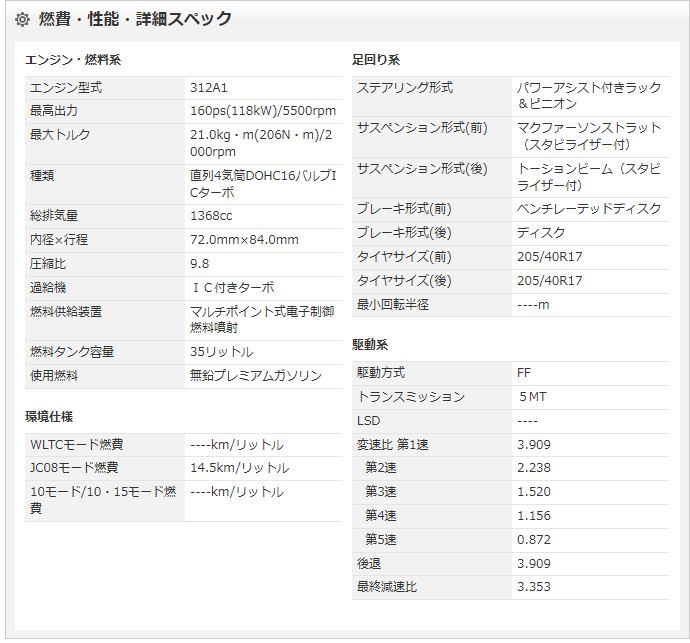Select ベンチレーテッドディスク front brake value
Screen dimensions: 690x643
[x=589, y=209]
